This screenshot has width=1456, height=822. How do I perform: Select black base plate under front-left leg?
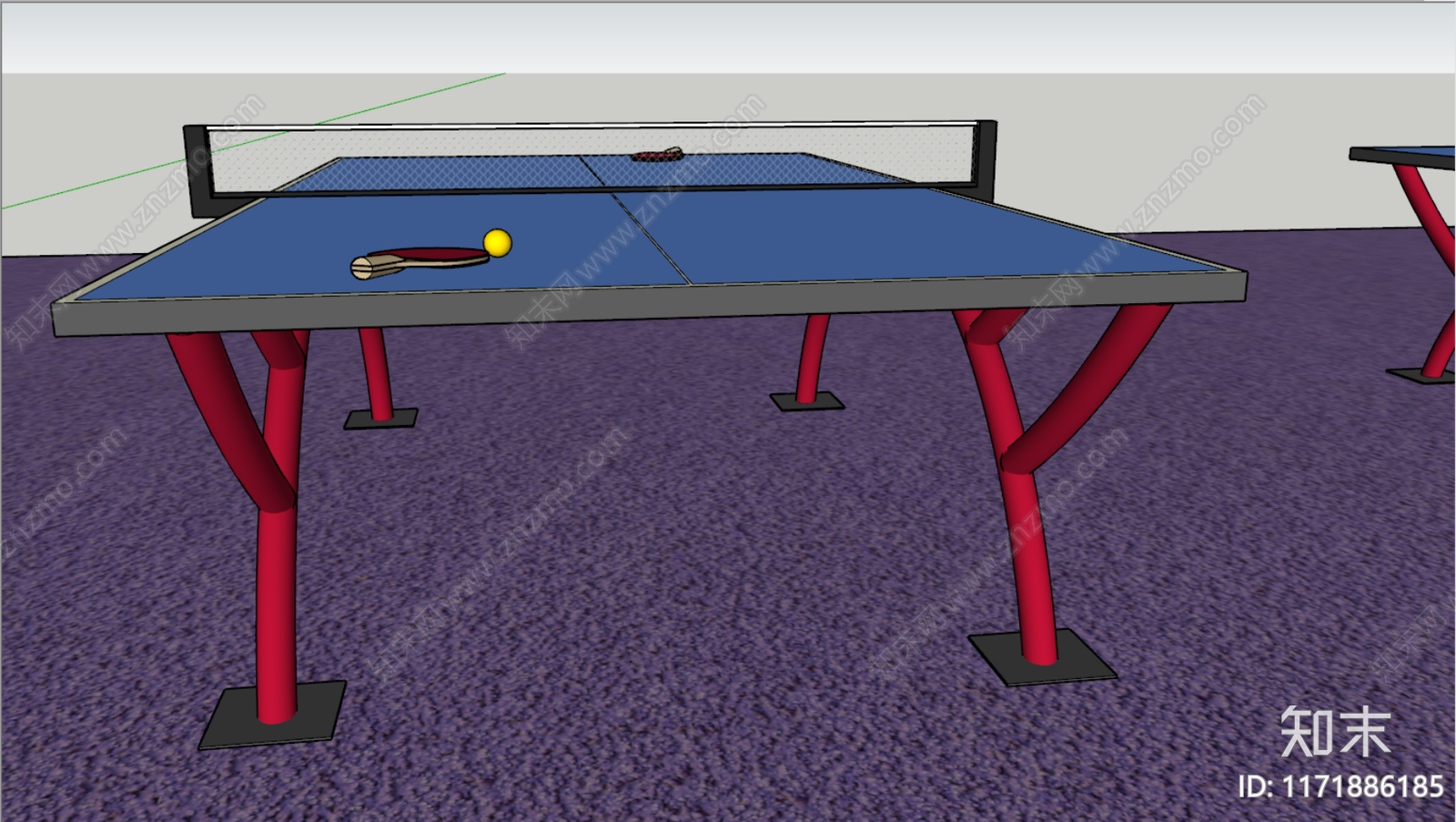point(273,715)
